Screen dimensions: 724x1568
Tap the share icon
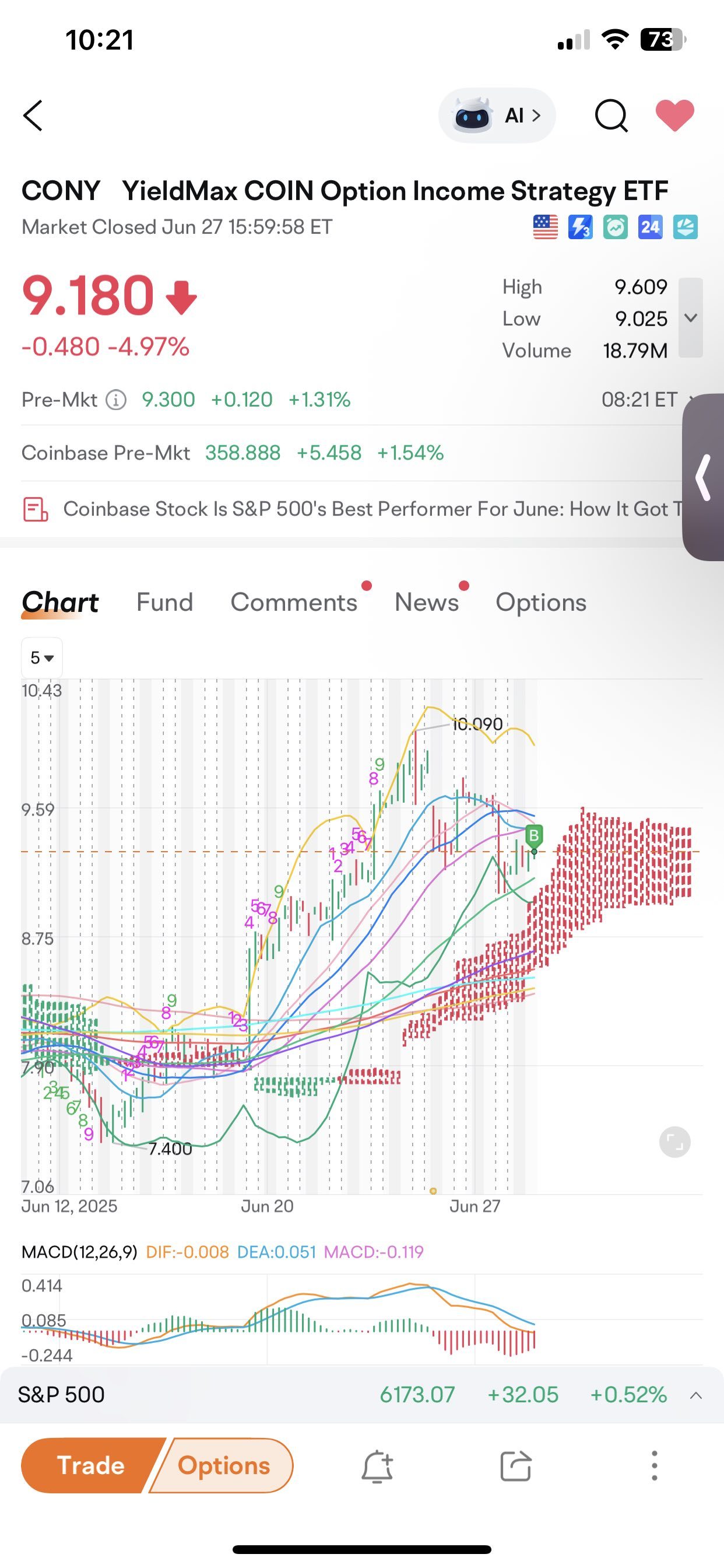click(x=516, y=1466)
